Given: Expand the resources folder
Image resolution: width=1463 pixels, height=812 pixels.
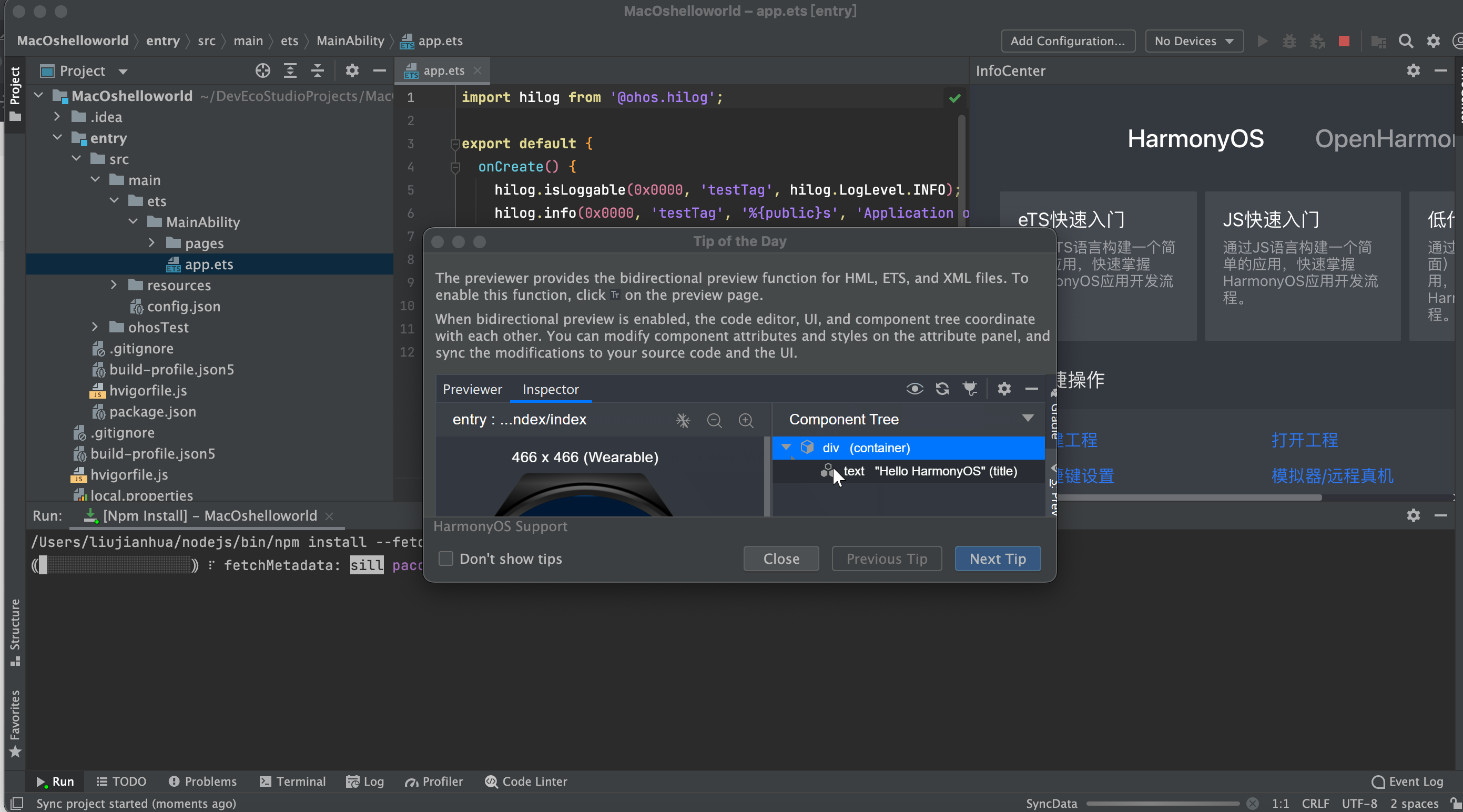Looking at the screenshot, I should click(114, 285).
